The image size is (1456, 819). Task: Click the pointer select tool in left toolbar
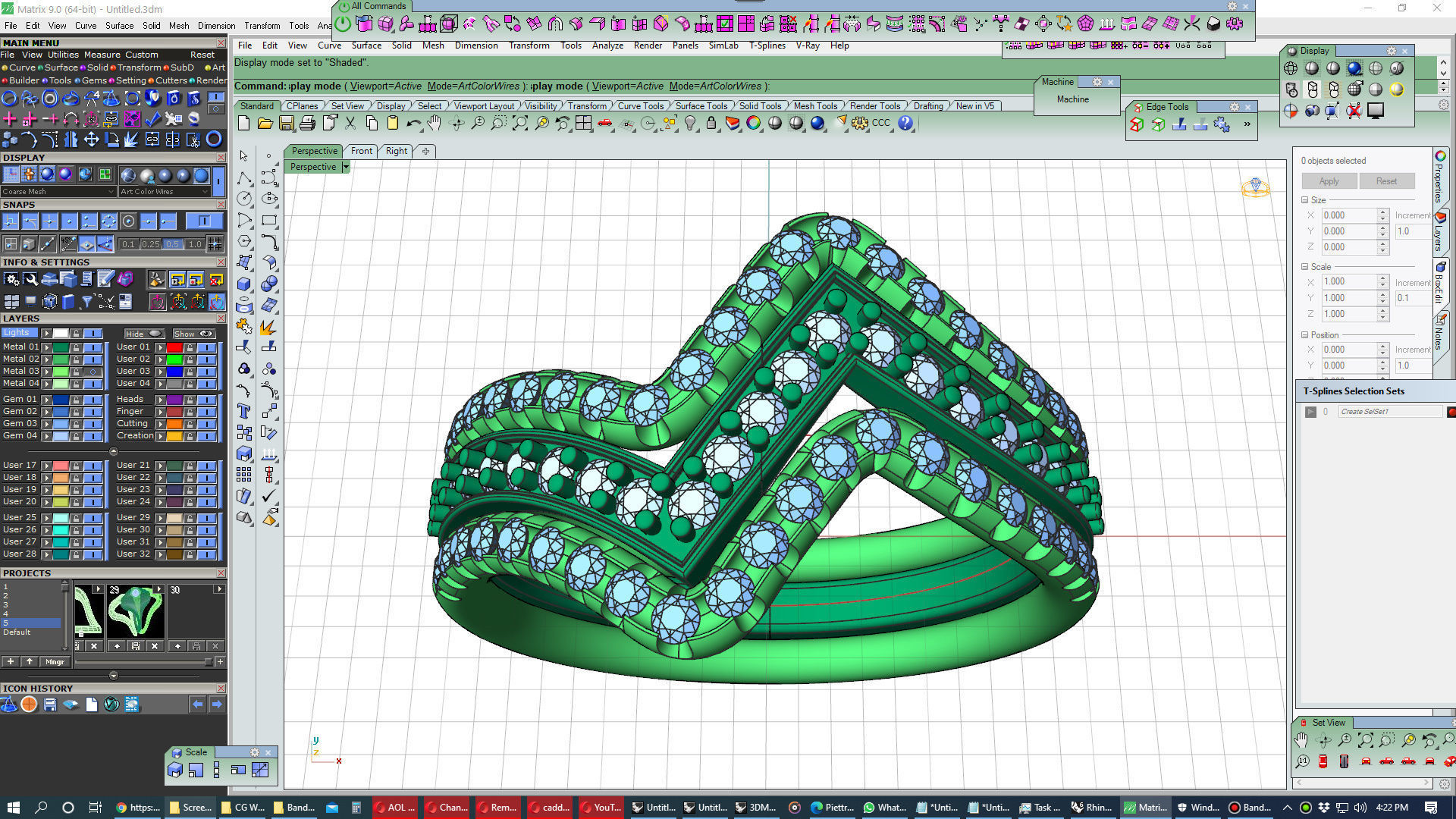(243, 155)
